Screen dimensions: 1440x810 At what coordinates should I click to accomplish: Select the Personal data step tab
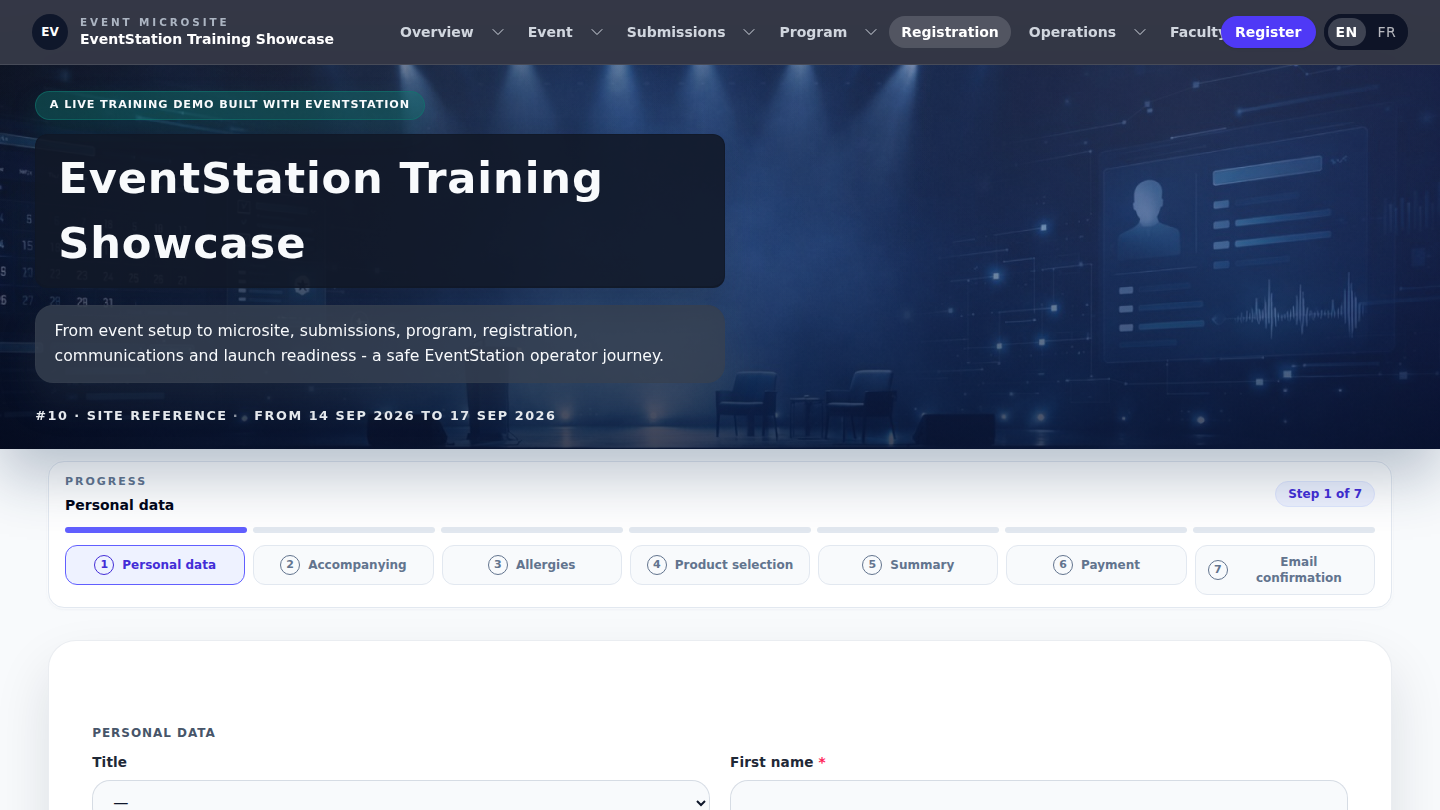pyautogui.click(x=155, y=565)
